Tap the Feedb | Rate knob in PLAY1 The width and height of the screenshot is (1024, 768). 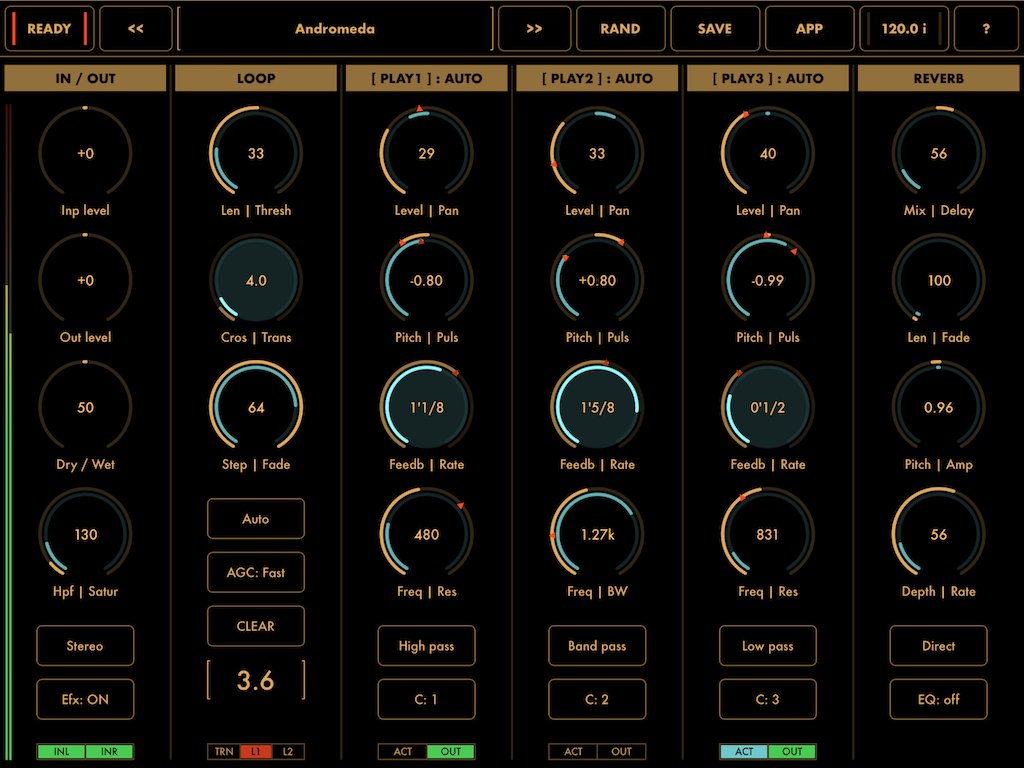pyautogui.click(x=426, y=408)
